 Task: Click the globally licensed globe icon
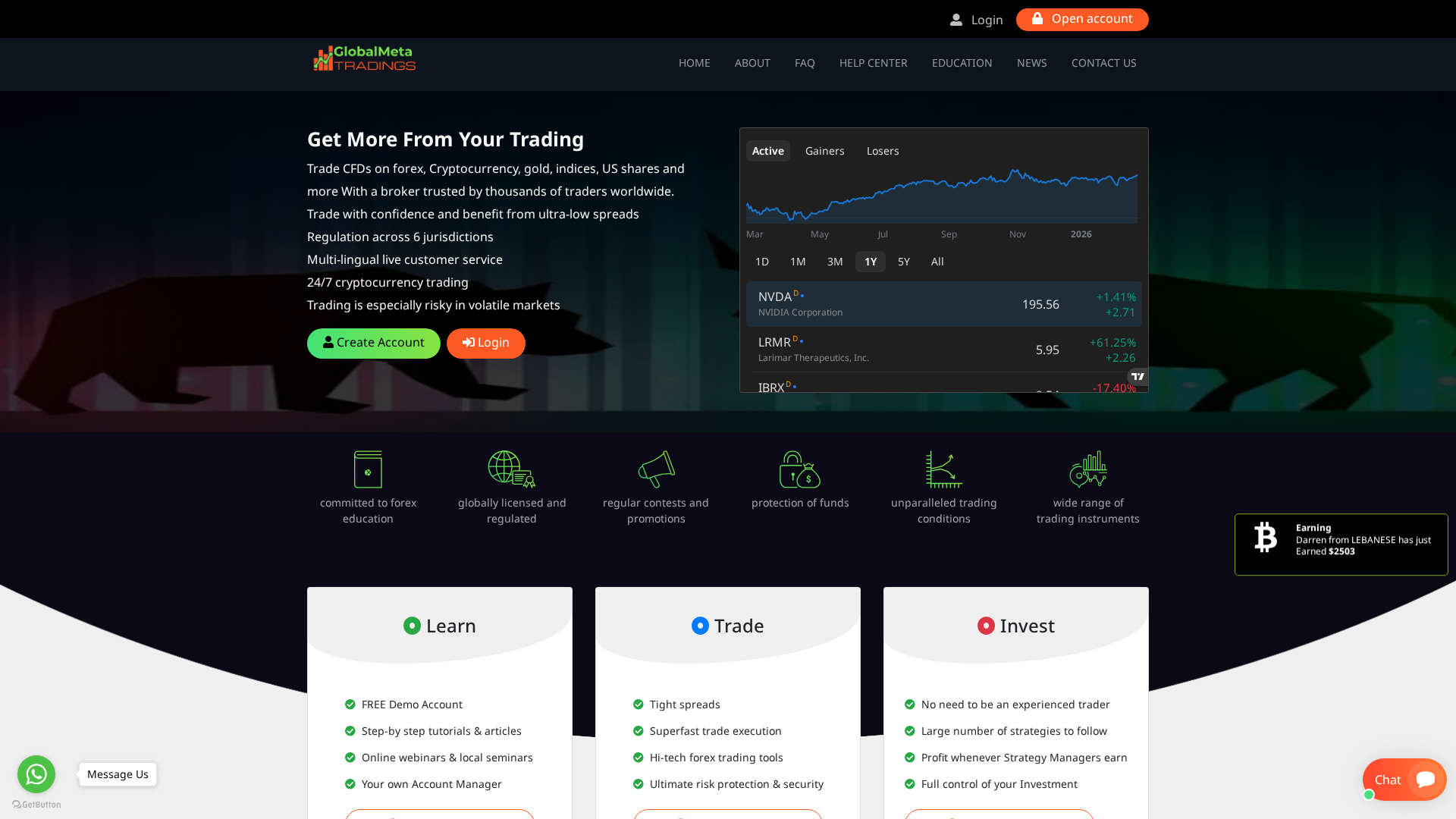point(512,469)
